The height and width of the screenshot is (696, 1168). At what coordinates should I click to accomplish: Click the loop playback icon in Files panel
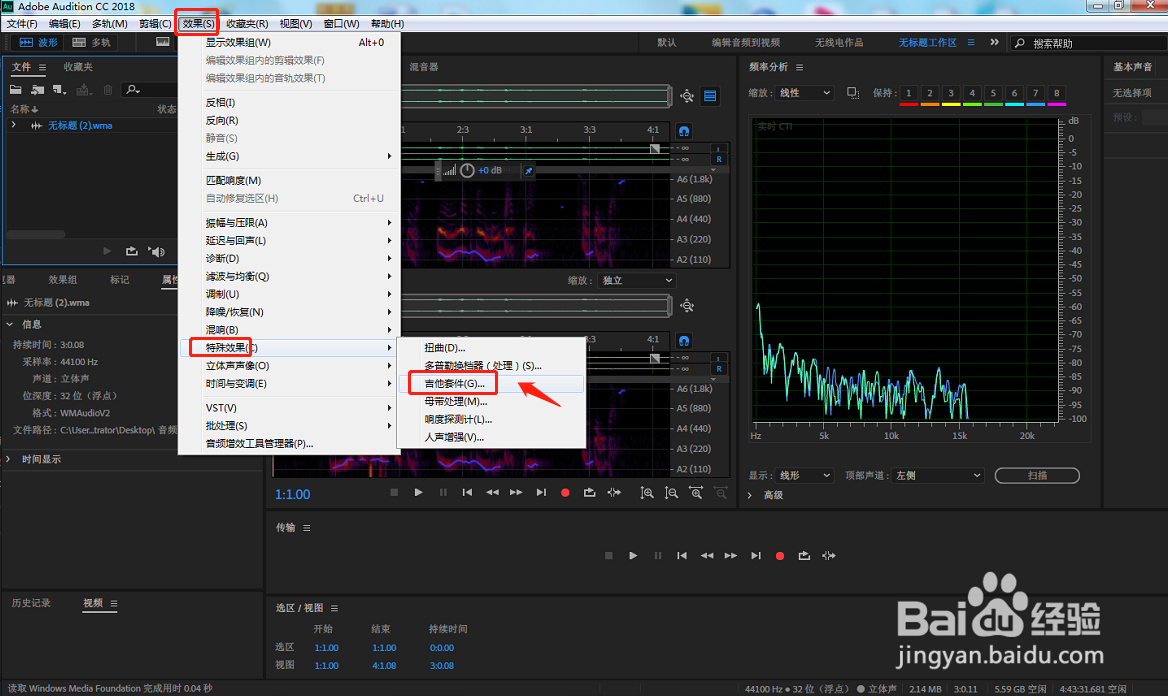click(x=132, y=251)
